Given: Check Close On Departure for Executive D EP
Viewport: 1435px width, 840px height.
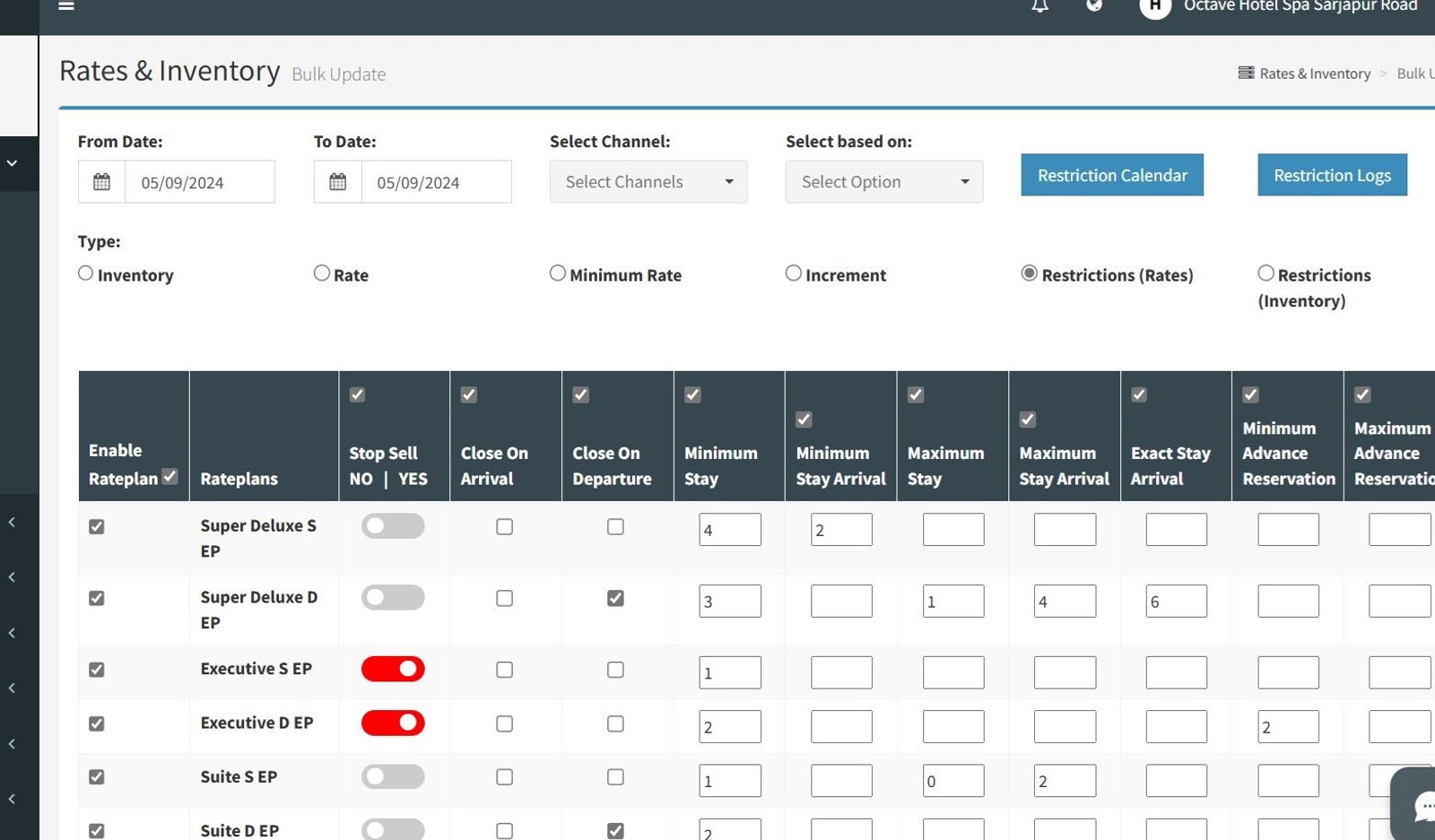Looking at the screenshot, I should tap(615, 723).
